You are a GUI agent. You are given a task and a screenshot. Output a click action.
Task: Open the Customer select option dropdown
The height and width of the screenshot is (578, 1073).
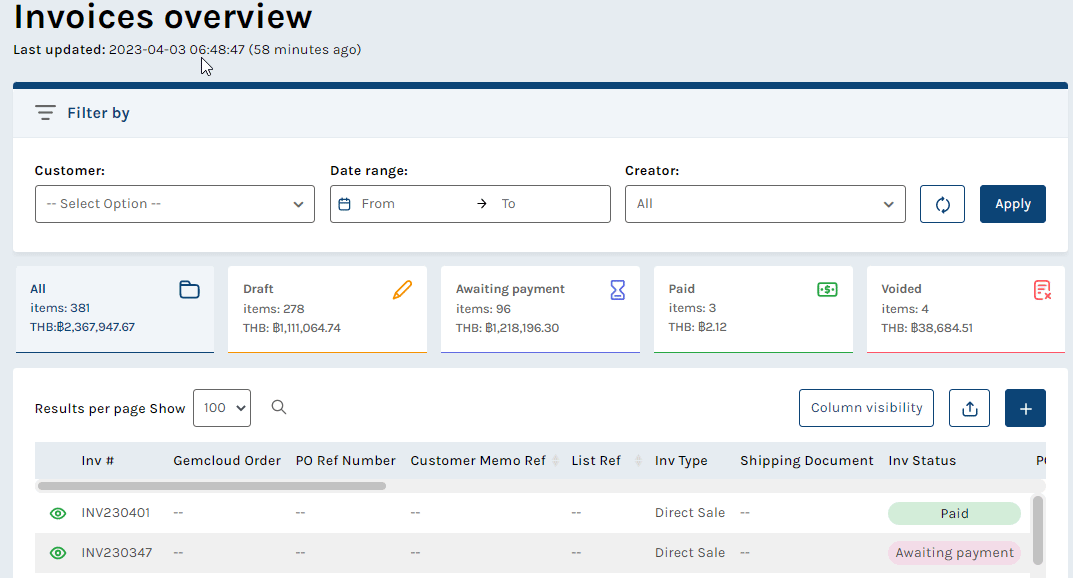coord(174,204)
